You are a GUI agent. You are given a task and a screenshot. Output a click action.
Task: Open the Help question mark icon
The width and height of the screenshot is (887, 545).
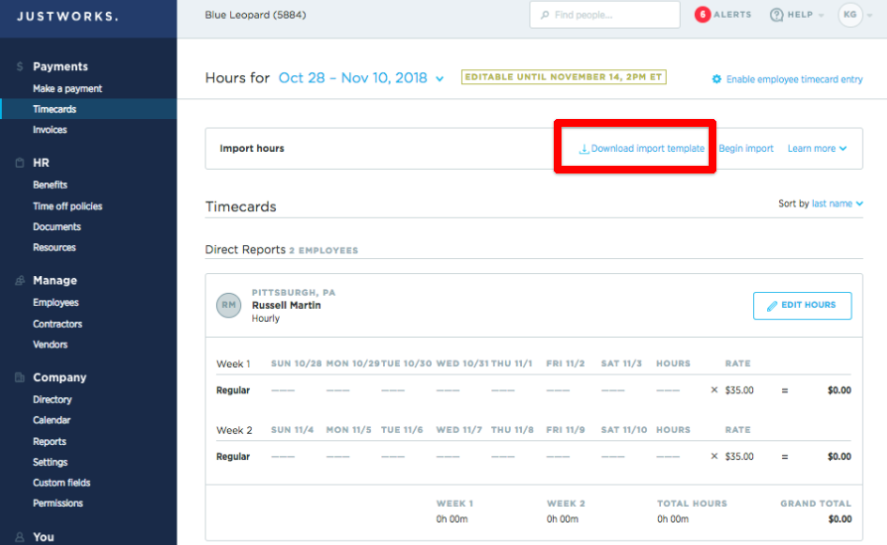776,15
